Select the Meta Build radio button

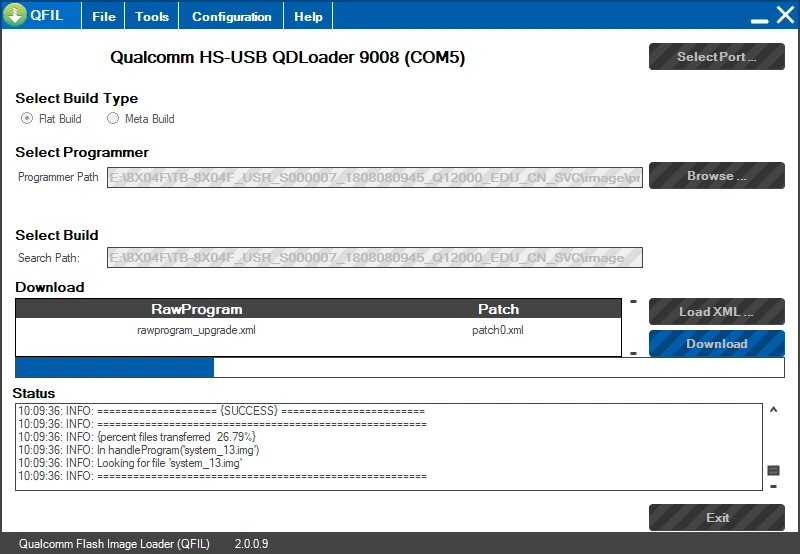click(x=113, y=118)
